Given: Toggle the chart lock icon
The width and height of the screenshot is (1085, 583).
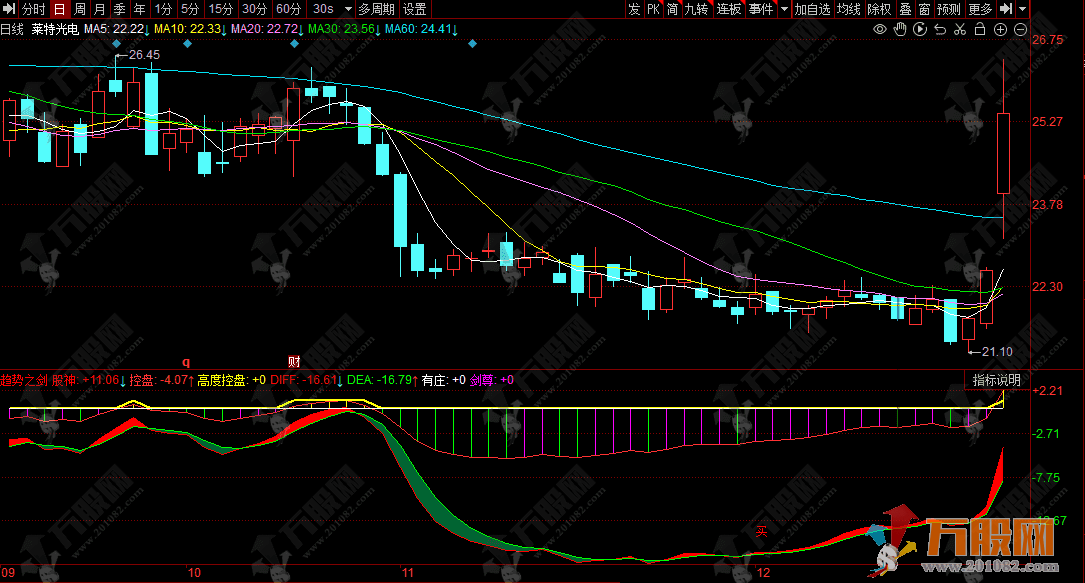Looking at the screenshot, I should click(980, 30).
